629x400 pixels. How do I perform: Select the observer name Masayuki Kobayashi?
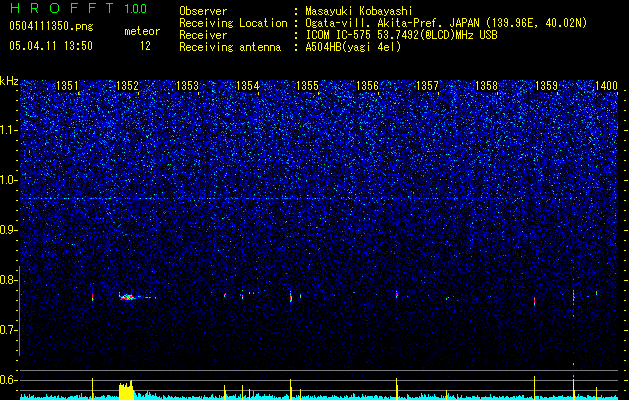click(358, 11)
